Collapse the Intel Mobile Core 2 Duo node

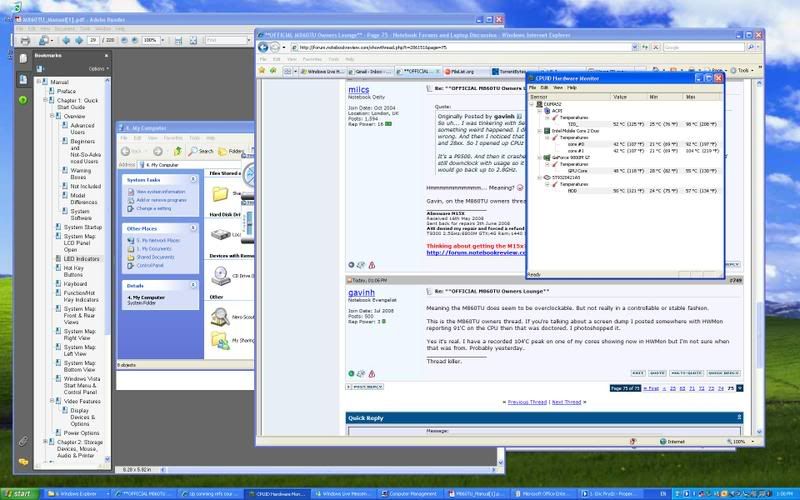click(x=540, y=131)
